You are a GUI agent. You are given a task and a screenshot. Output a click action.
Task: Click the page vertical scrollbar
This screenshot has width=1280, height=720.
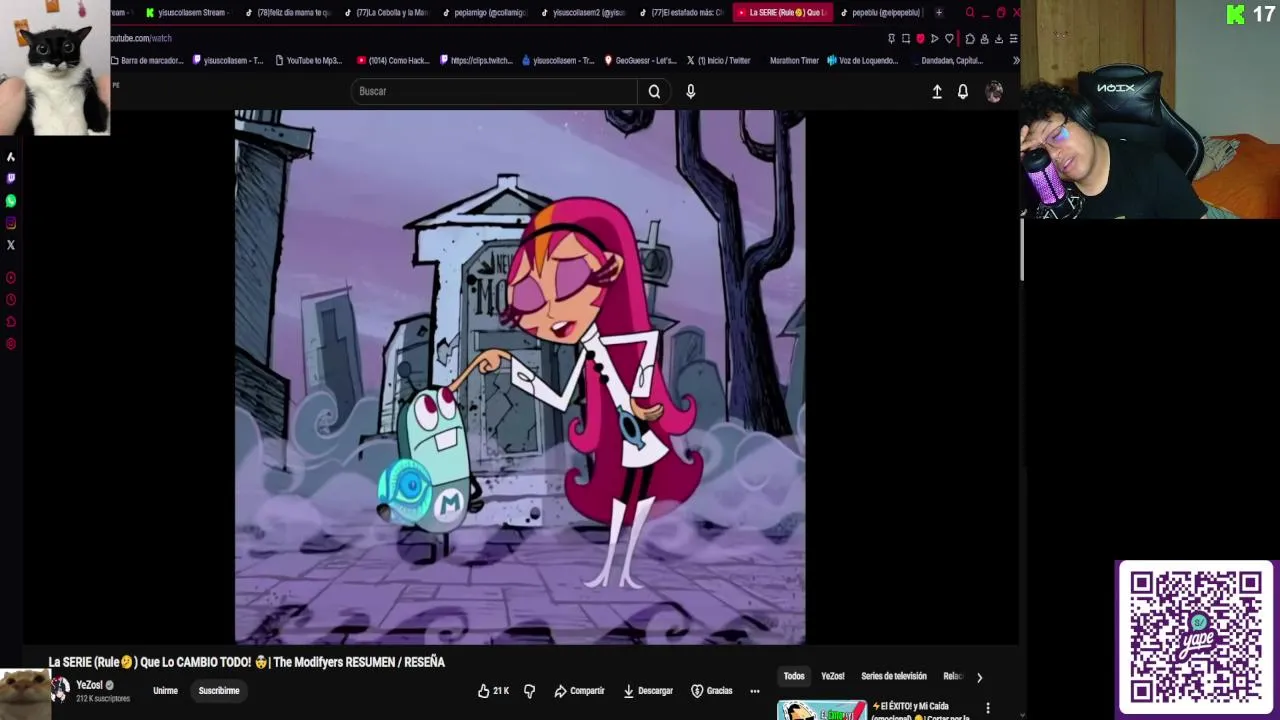[1021, 250]
